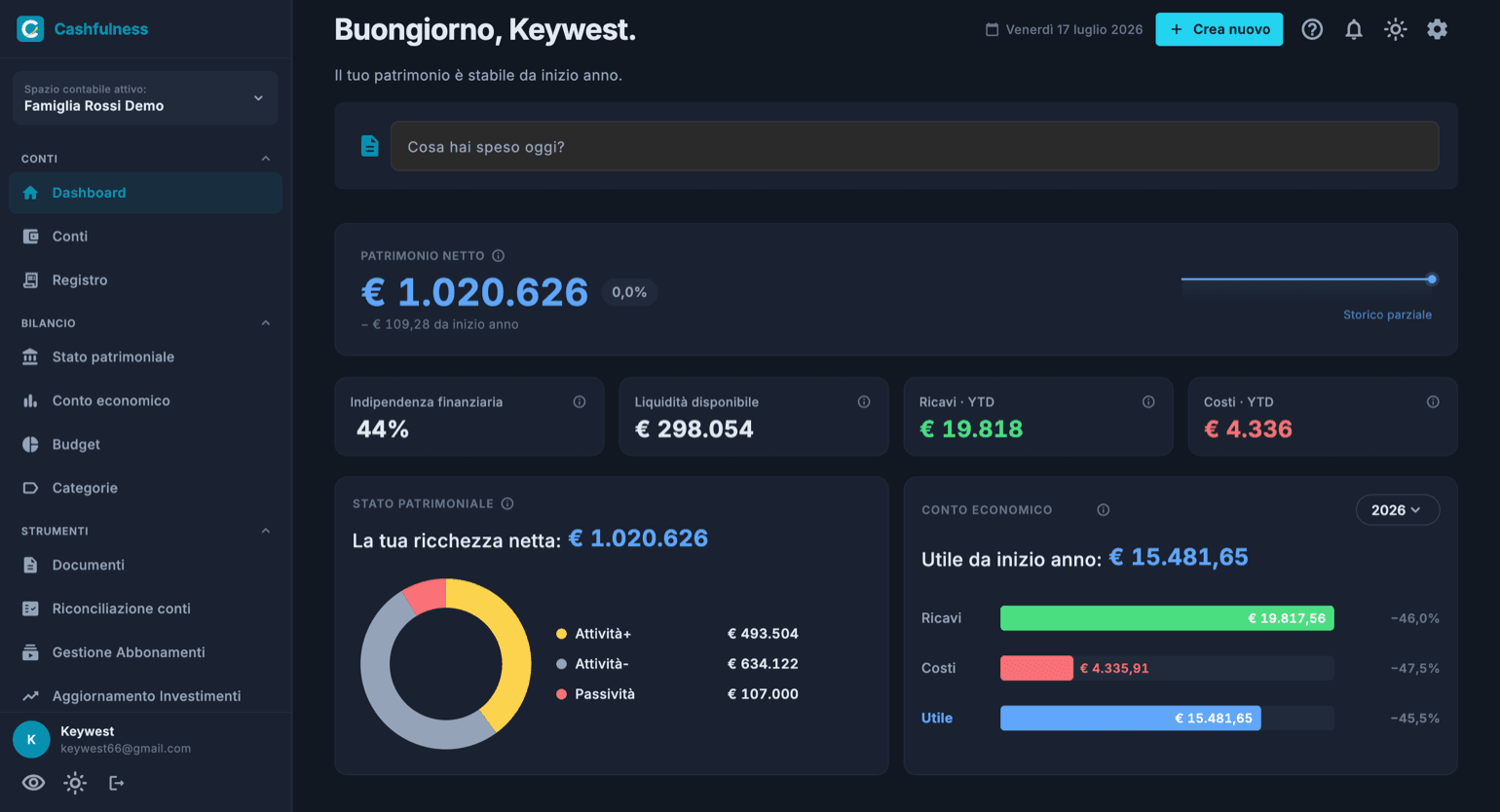Show info for Stato Patrimoniale panel
Viewport: 1500px width, 812px height.
click(507, 503)
